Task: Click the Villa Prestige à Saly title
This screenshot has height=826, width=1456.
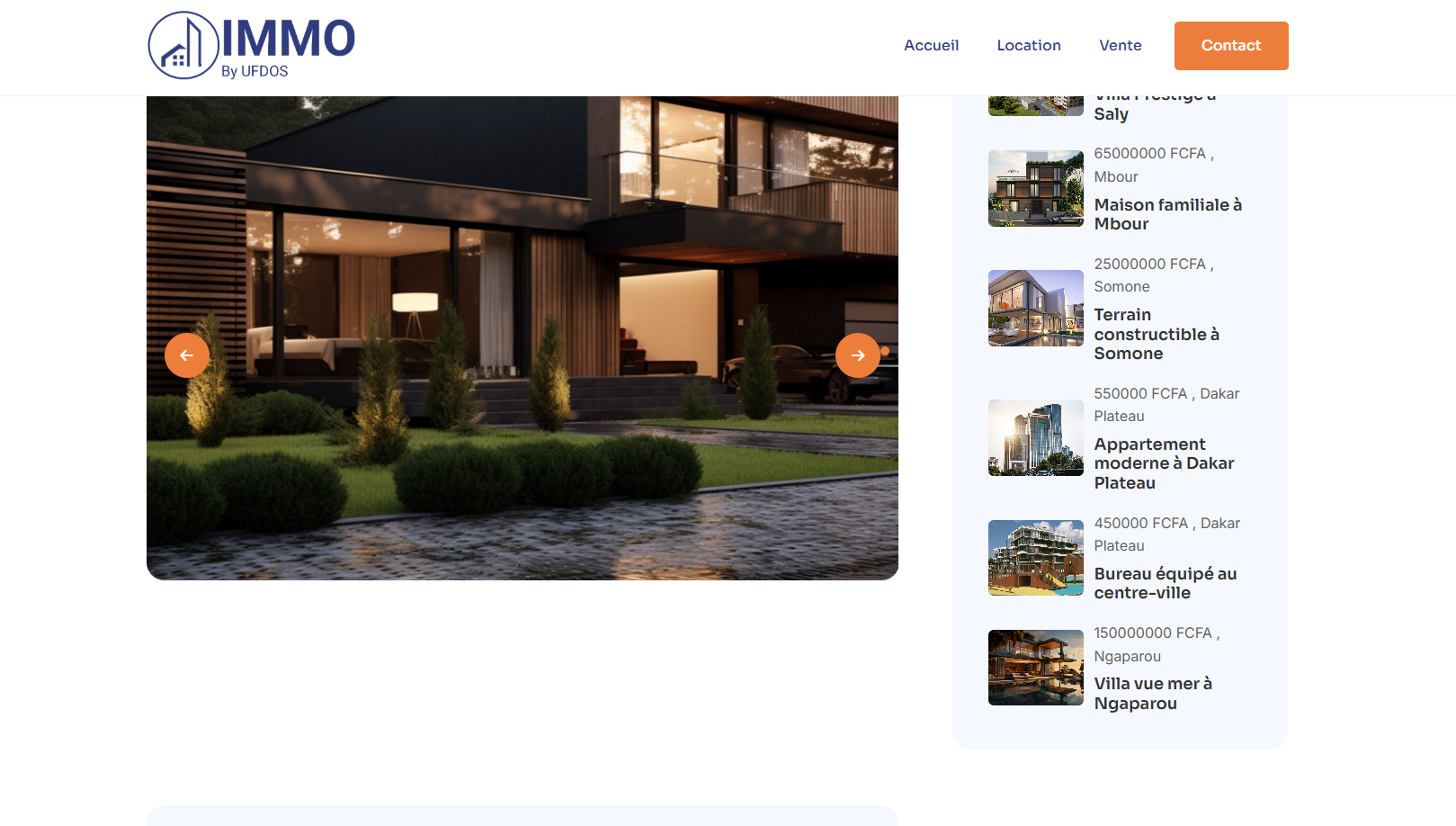Action: coord(1112,113)
